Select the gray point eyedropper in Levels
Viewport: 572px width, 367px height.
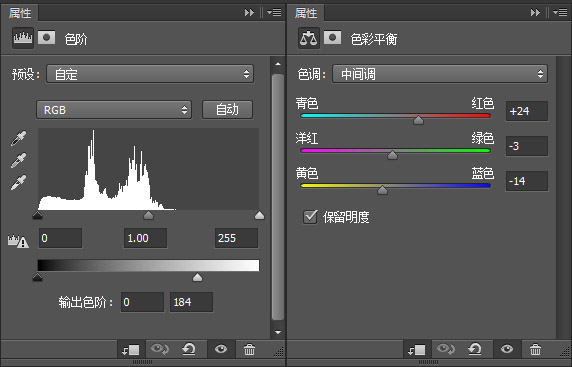coord(18,161)
